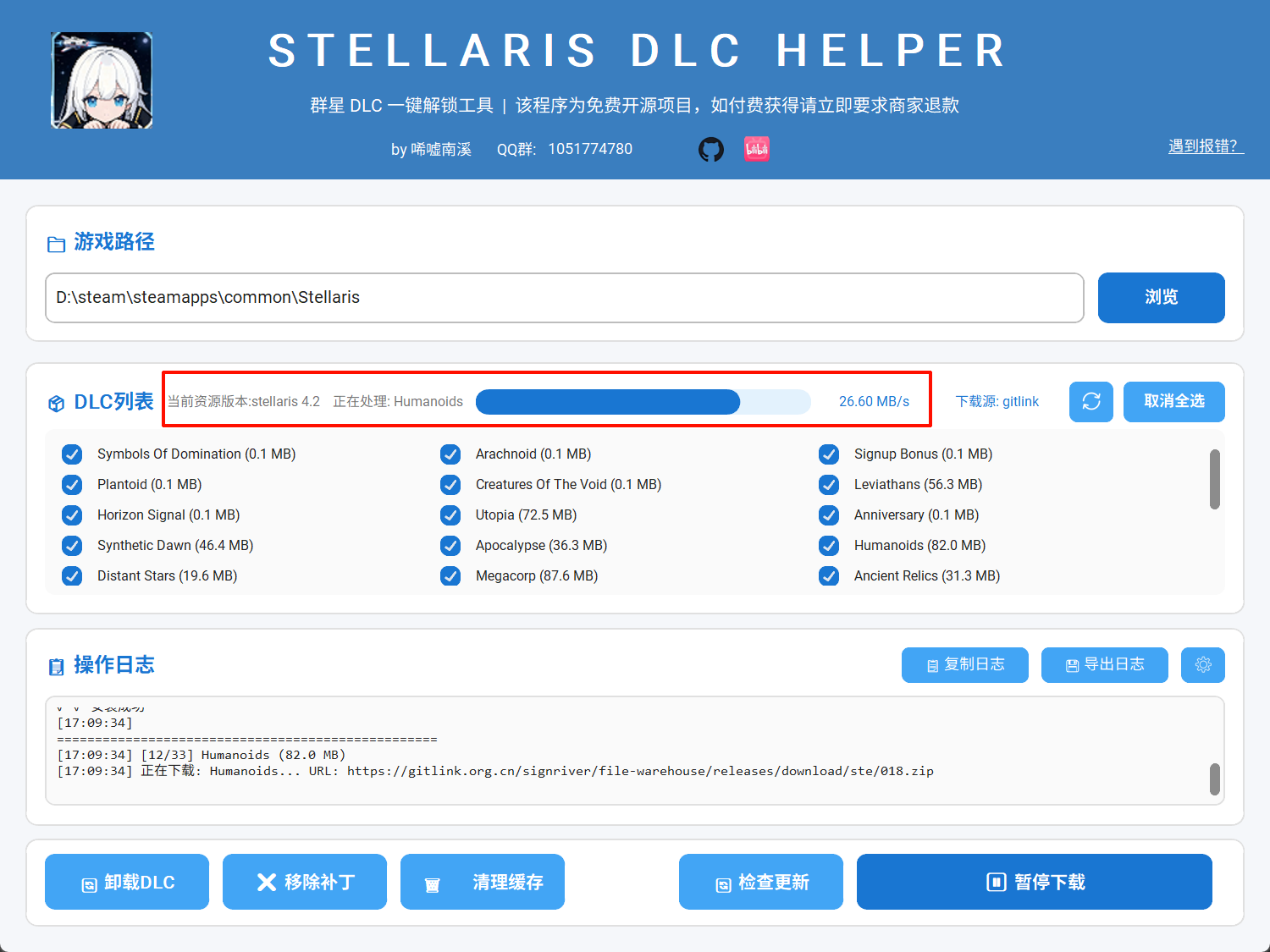Uncheck the Plantoid checkbox
Image resolution: width=1270 pixels, height=952 pixels.
click(x=72, y=485)
